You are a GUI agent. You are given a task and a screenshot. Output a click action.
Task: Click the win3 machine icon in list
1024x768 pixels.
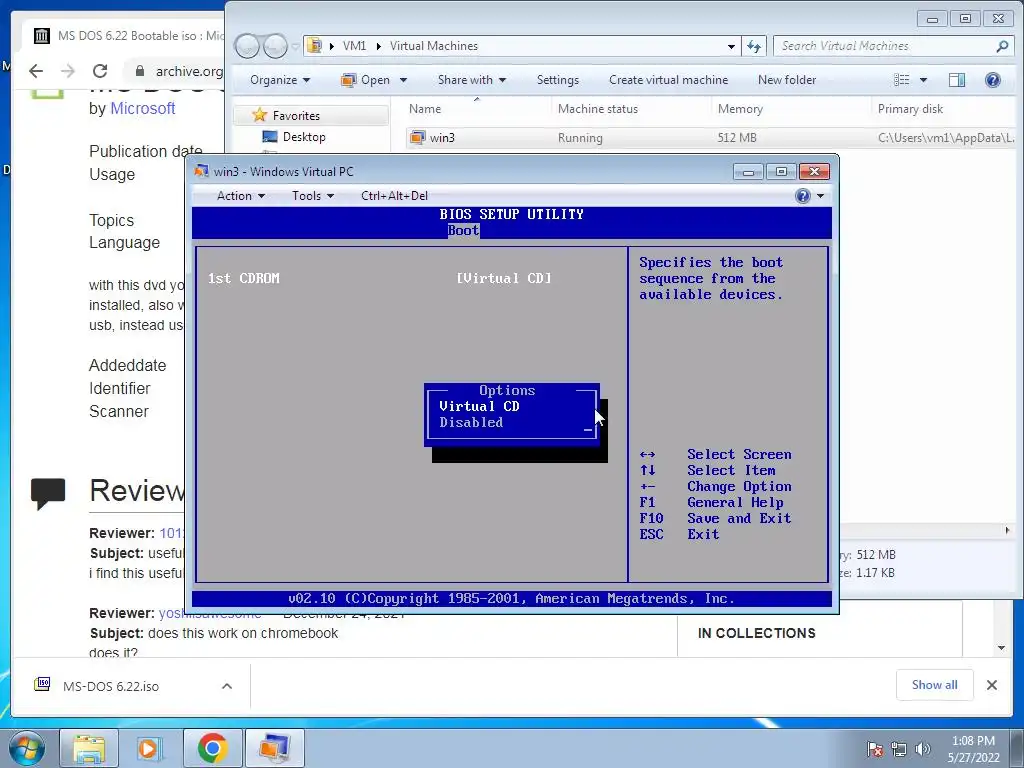(417, 138)
